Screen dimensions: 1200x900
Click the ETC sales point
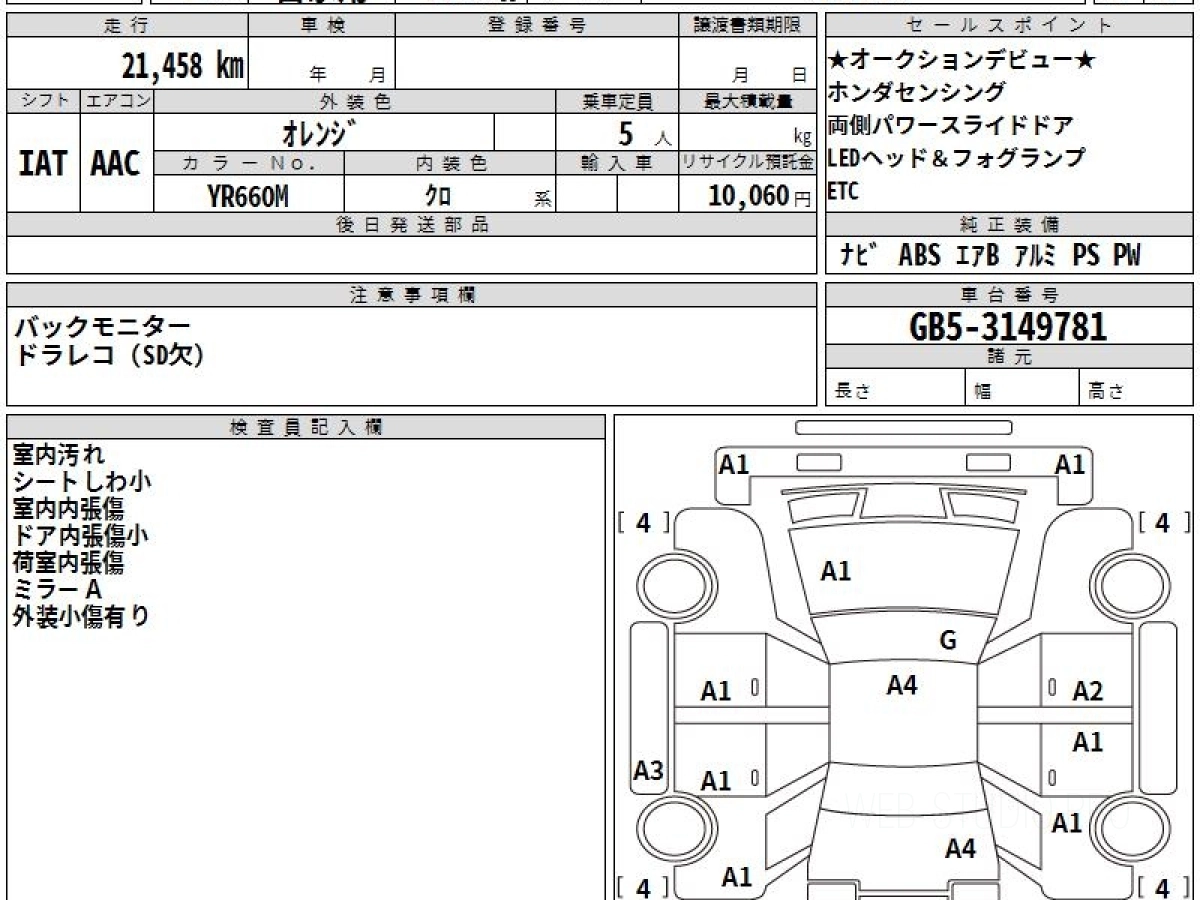(x=843, y=191)
